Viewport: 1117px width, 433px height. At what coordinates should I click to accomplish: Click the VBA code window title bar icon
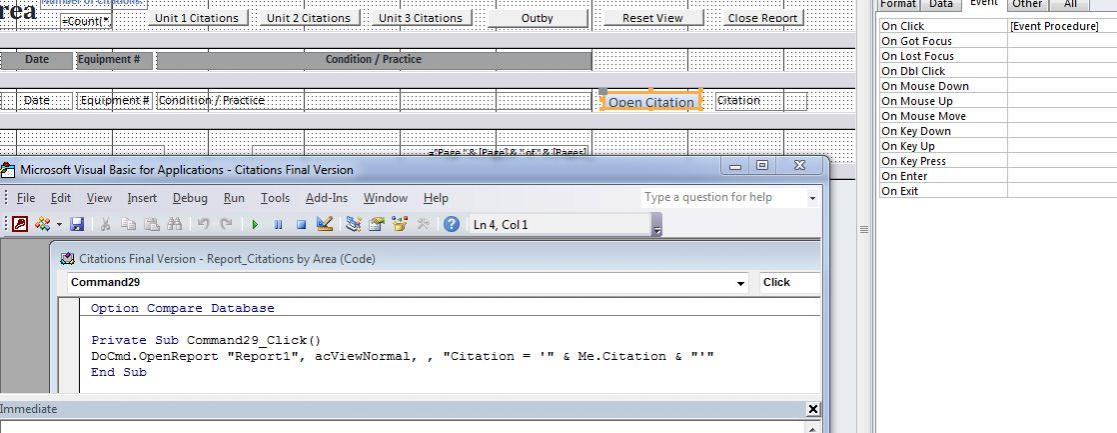(68, 259)
